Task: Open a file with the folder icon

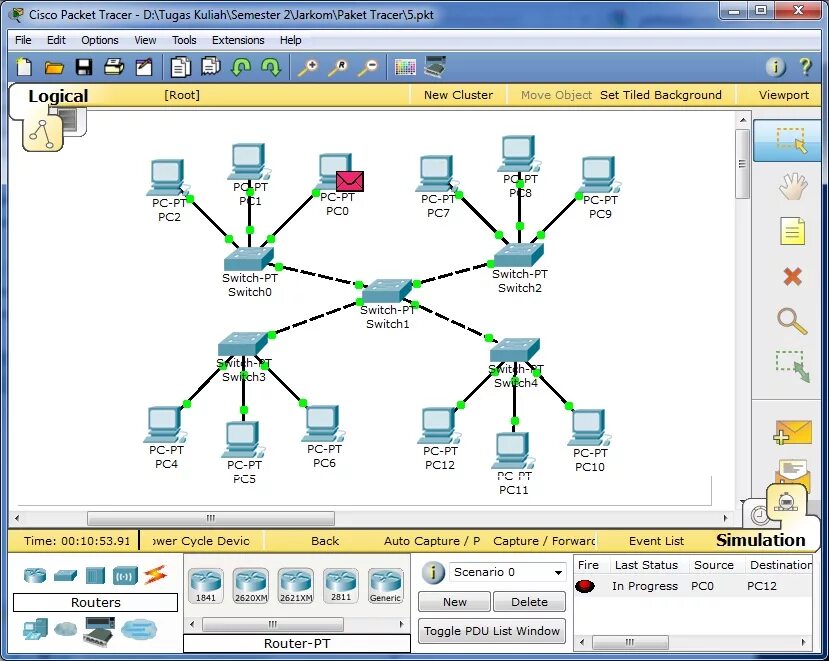Action: [54, 68]
